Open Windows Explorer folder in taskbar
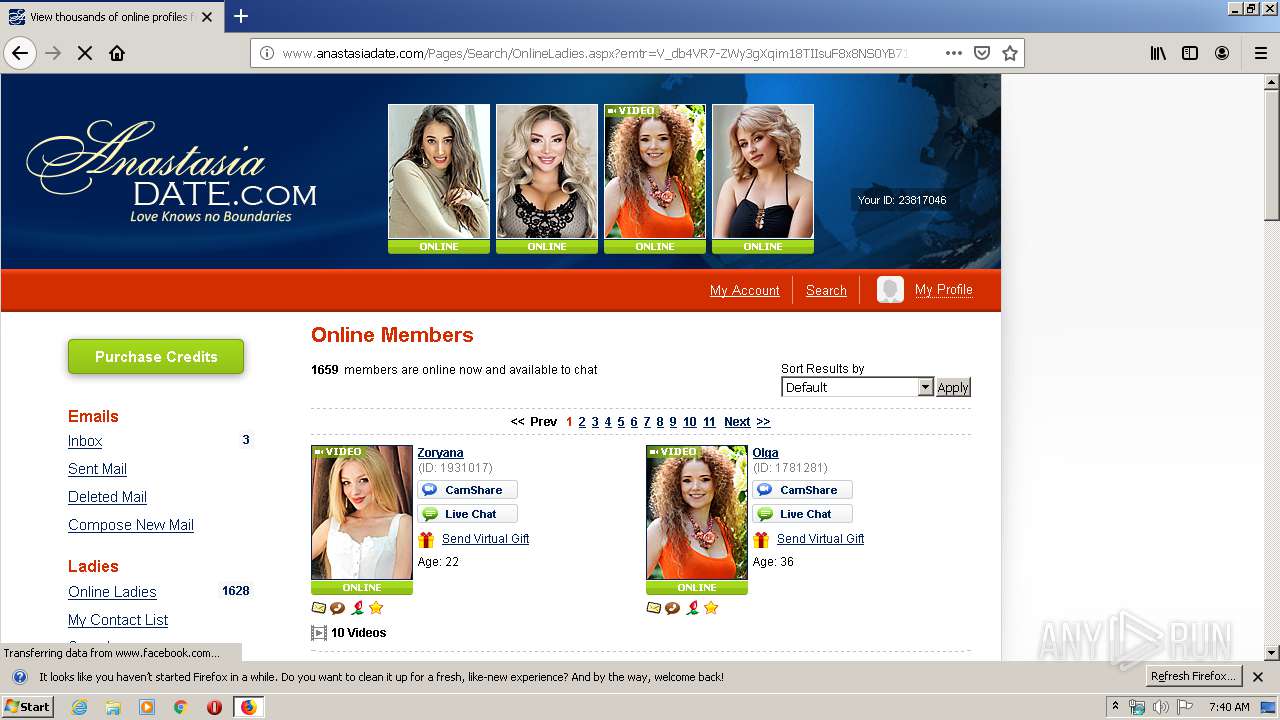 (x=113, y=707)
